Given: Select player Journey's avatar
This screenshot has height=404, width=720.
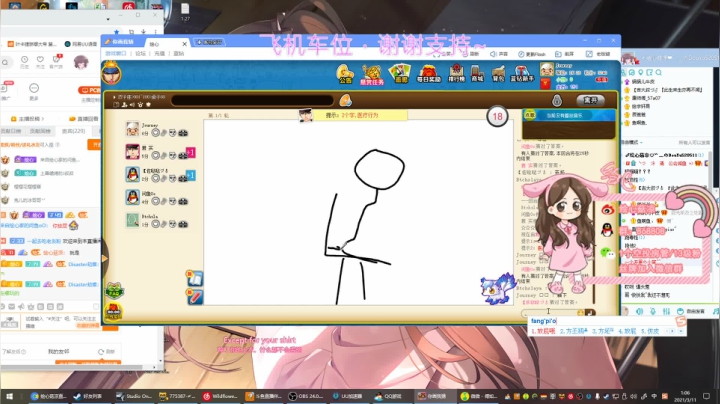Looking at the screenshot, I should click(133, 129).
